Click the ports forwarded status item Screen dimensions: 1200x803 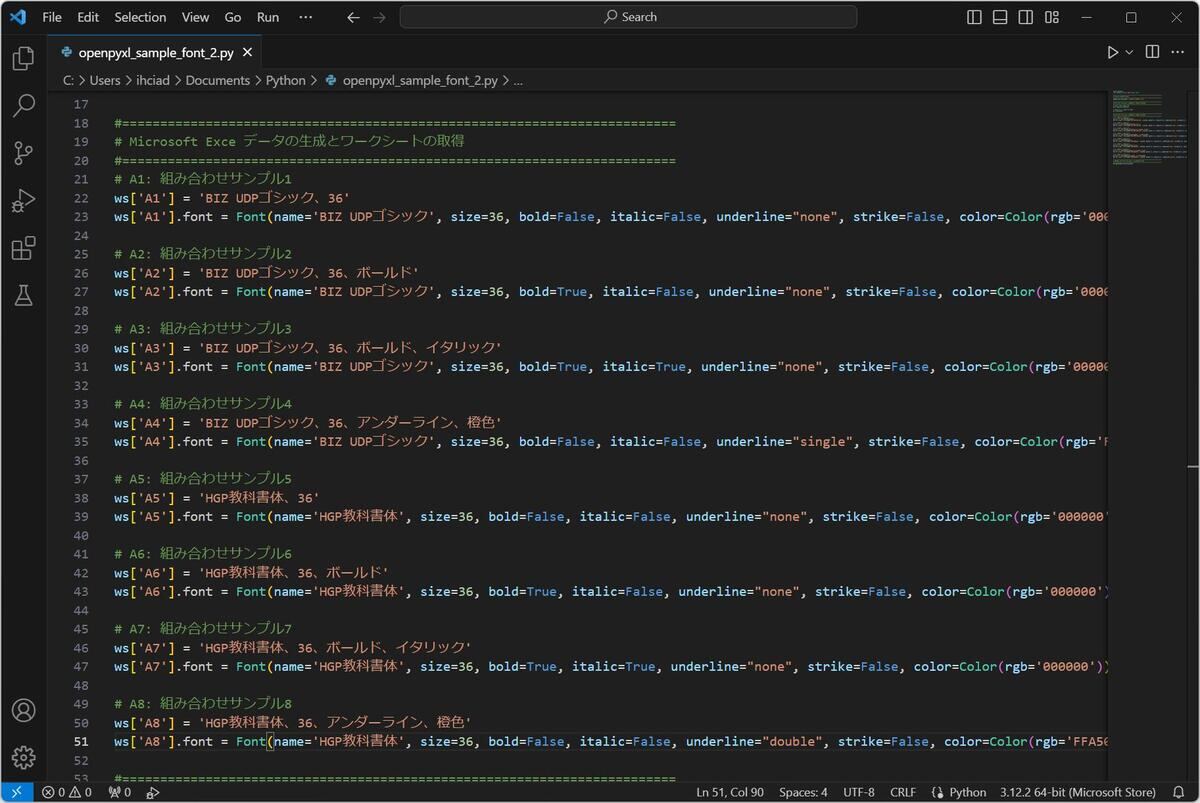click(119, 792)
